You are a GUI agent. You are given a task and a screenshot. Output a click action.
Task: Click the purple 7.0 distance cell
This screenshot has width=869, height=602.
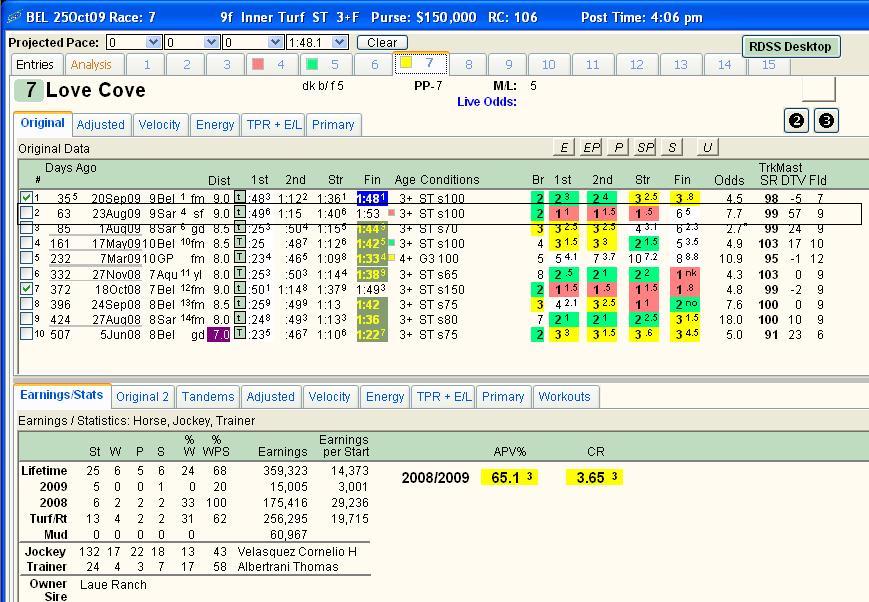pos(218,334)
